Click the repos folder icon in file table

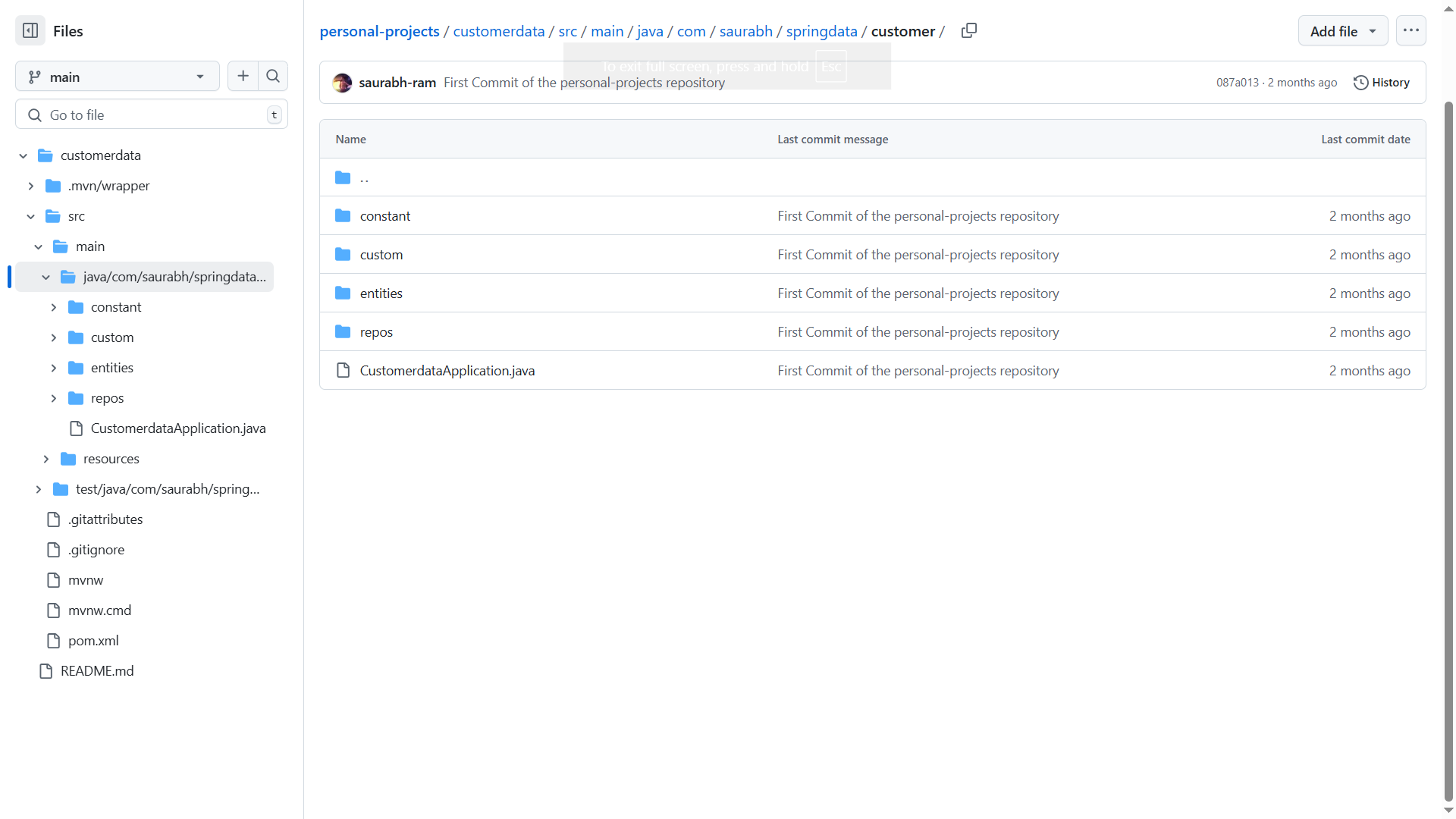click(x=343, y=332)
